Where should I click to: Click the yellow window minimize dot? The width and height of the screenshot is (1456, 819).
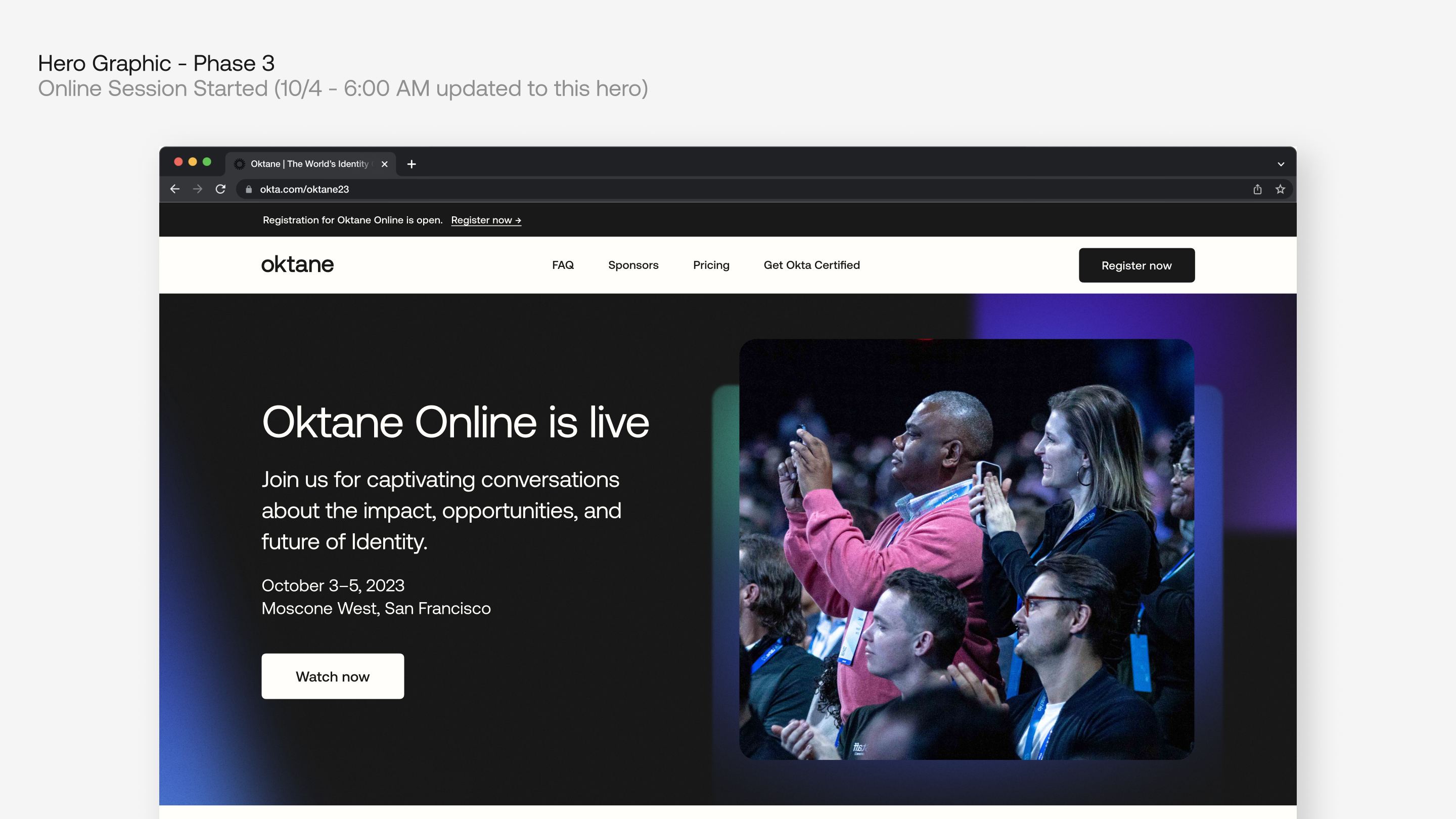point(193,162)
